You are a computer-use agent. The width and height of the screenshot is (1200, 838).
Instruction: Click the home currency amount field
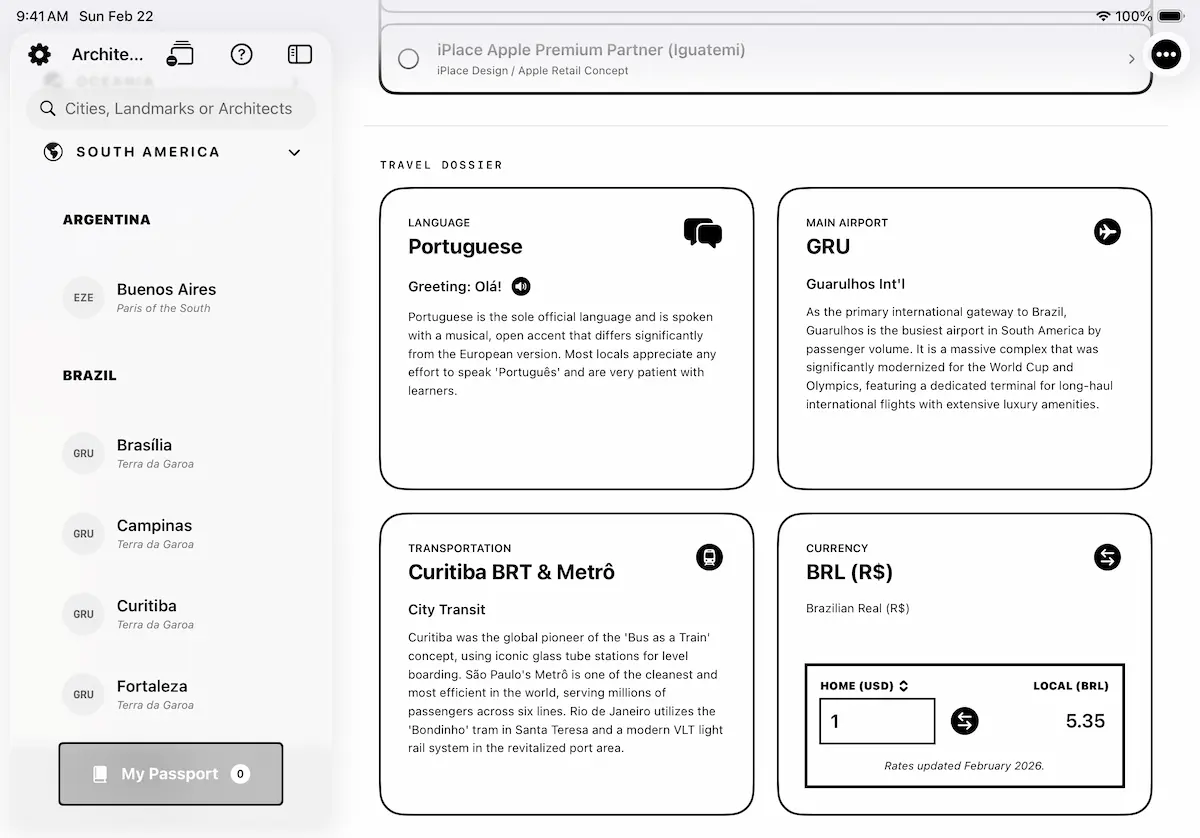coord(877,721)
